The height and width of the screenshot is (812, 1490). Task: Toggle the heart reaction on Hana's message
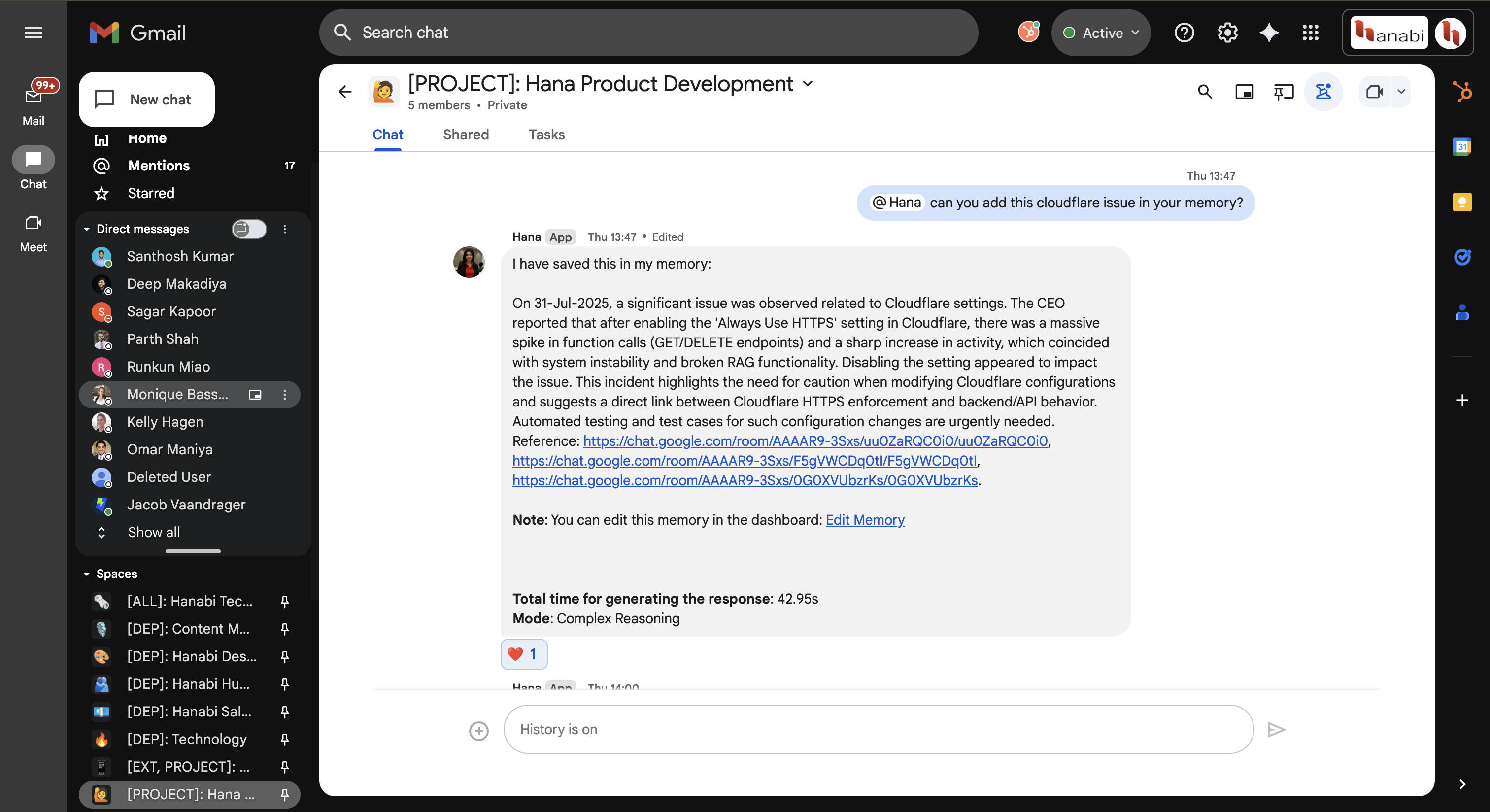tap(523, 654)
